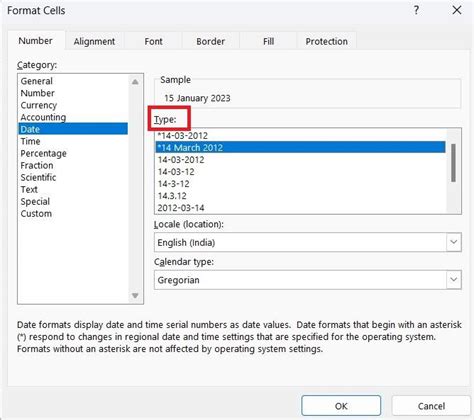This screenshot has height=420, width=474.
Task: Click Category list scroll down arrow
Action: 135,295
